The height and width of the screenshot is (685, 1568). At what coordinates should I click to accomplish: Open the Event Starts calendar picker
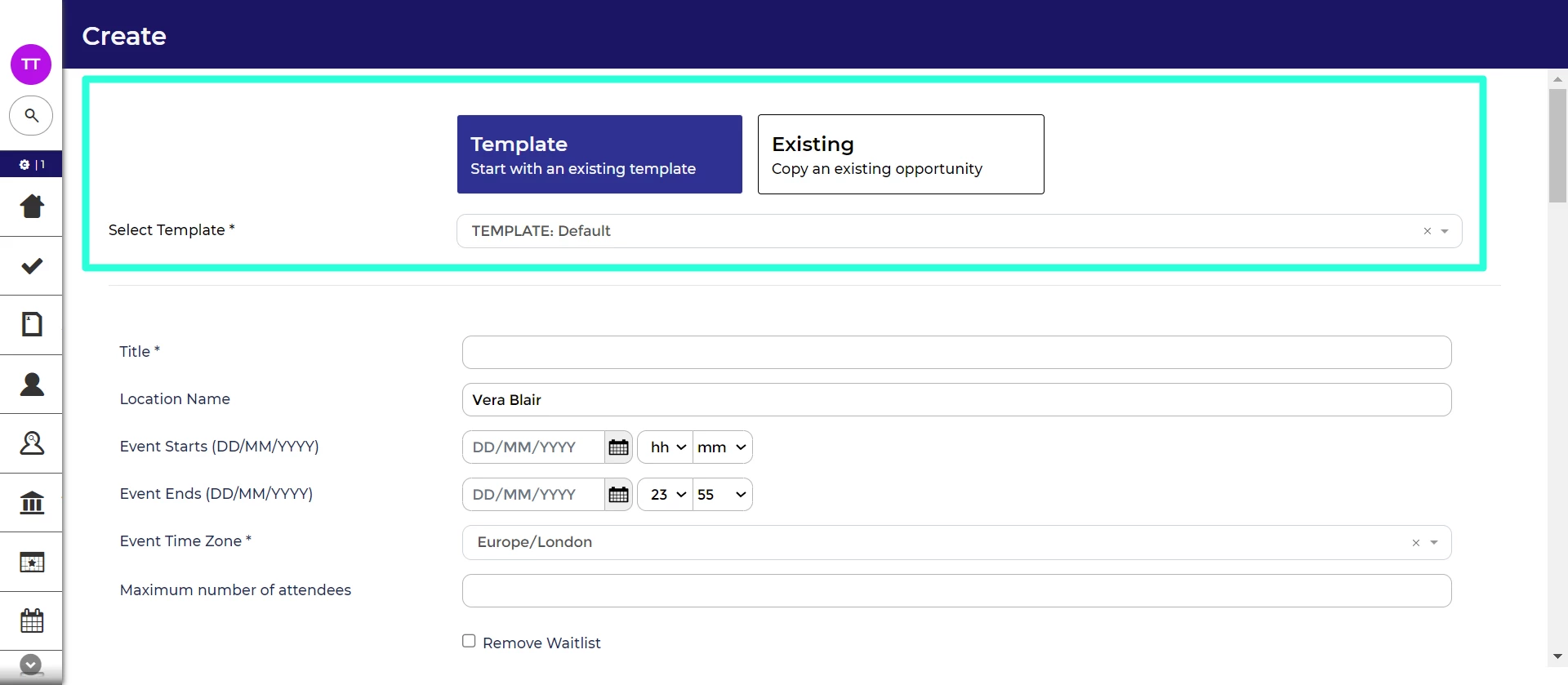tap(618, 447)
